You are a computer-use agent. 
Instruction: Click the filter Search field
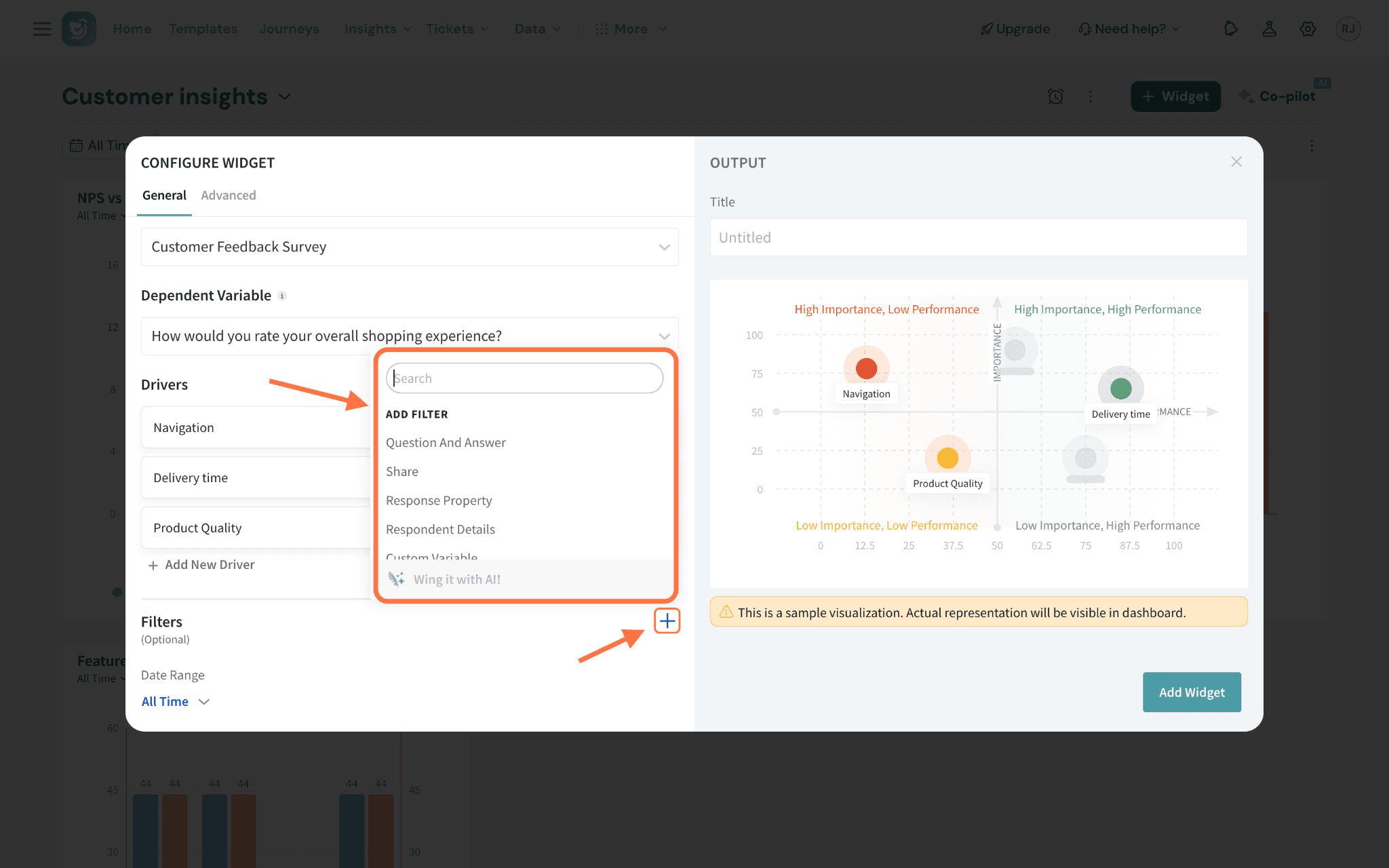pyautogui.click(x=524, y=378)
